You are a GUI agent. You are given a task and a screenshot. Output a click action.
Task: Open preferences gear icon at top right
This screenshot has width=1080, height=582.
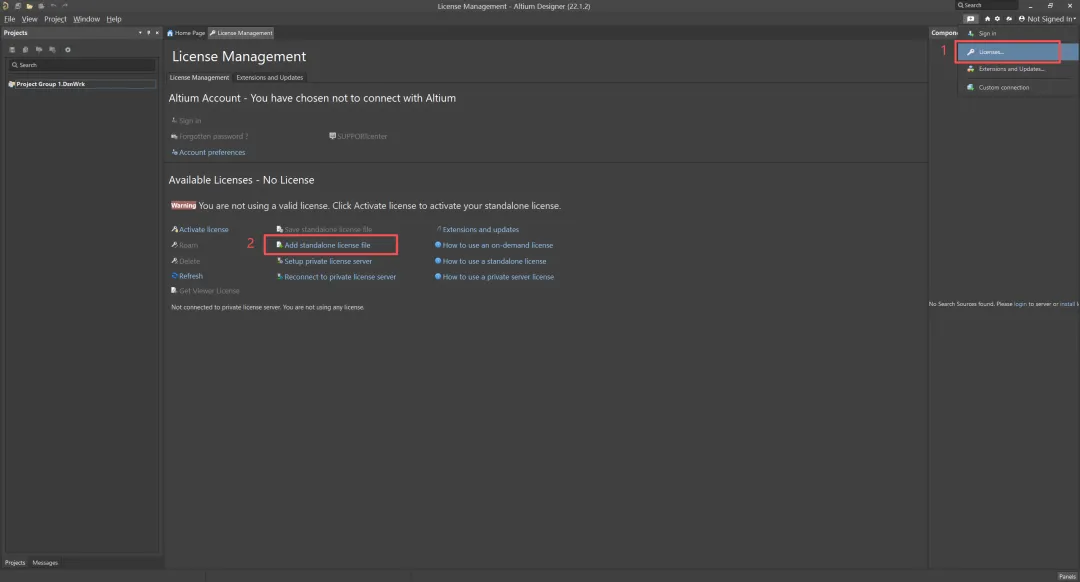point(997,19)
